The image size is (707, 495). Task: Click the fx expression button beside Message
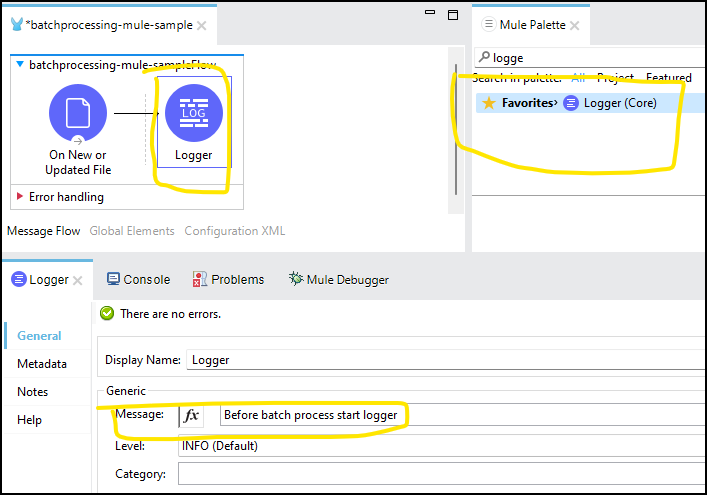(x=192, y=415)
